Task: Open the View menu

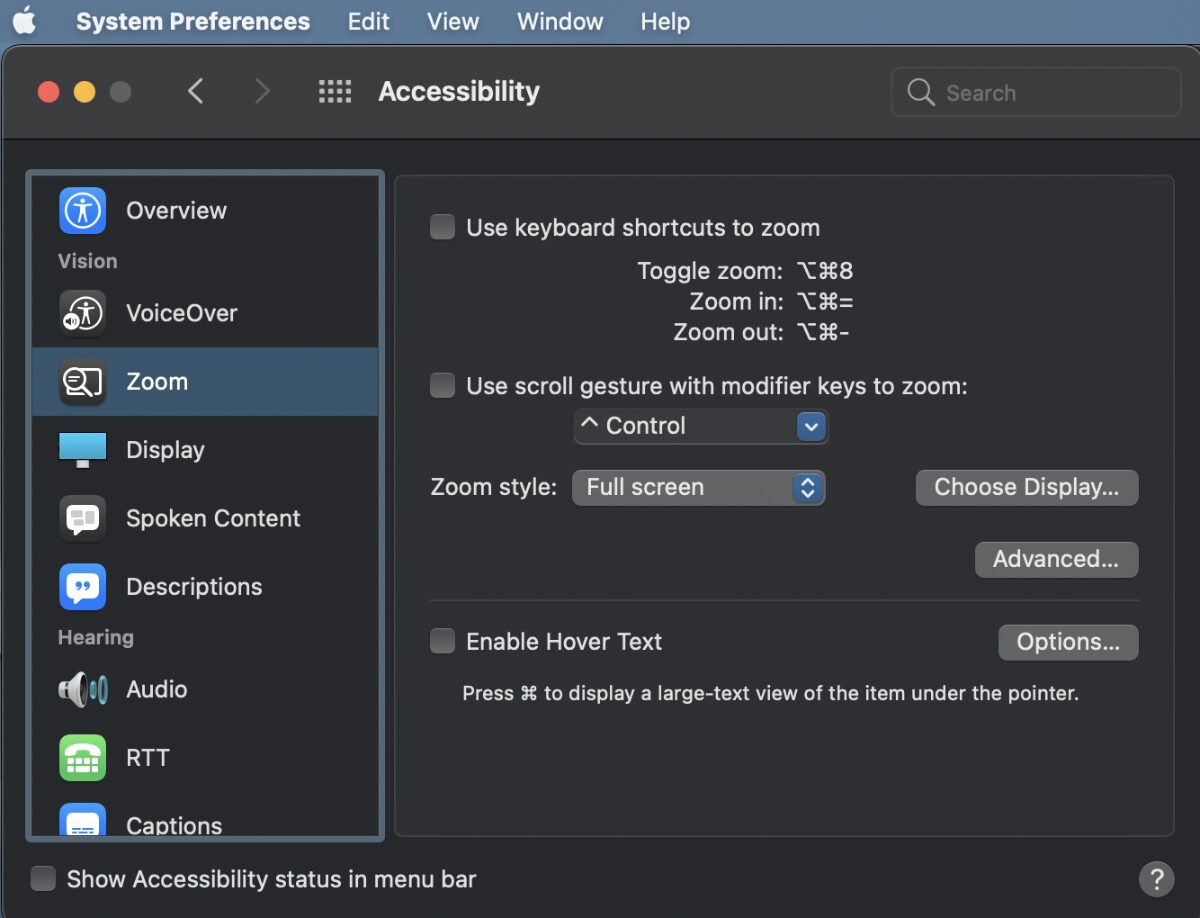Action: pyautogui.click(x=452, y=22)
